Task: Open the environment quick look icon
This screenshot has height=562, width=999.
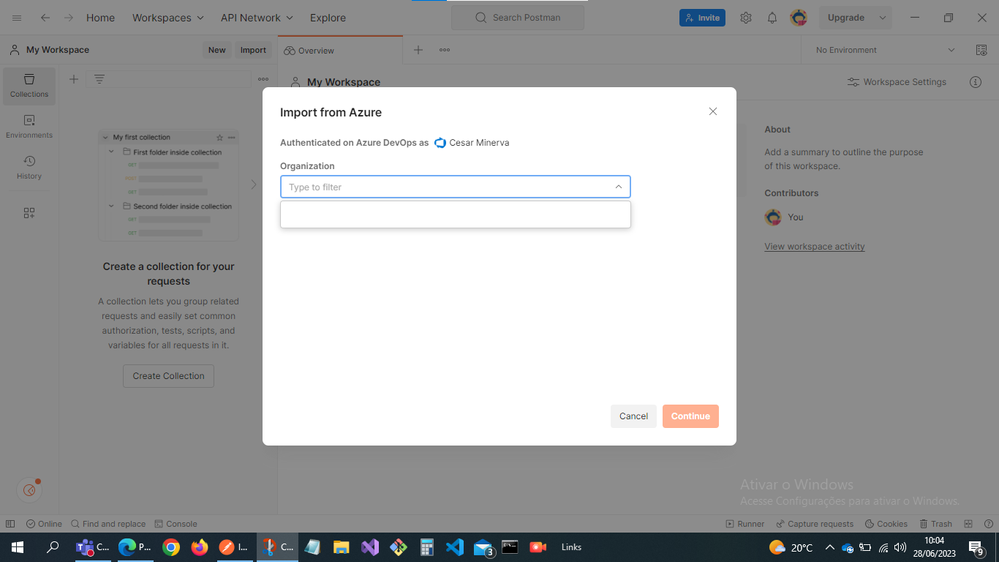Action: [x=981, y=50]
